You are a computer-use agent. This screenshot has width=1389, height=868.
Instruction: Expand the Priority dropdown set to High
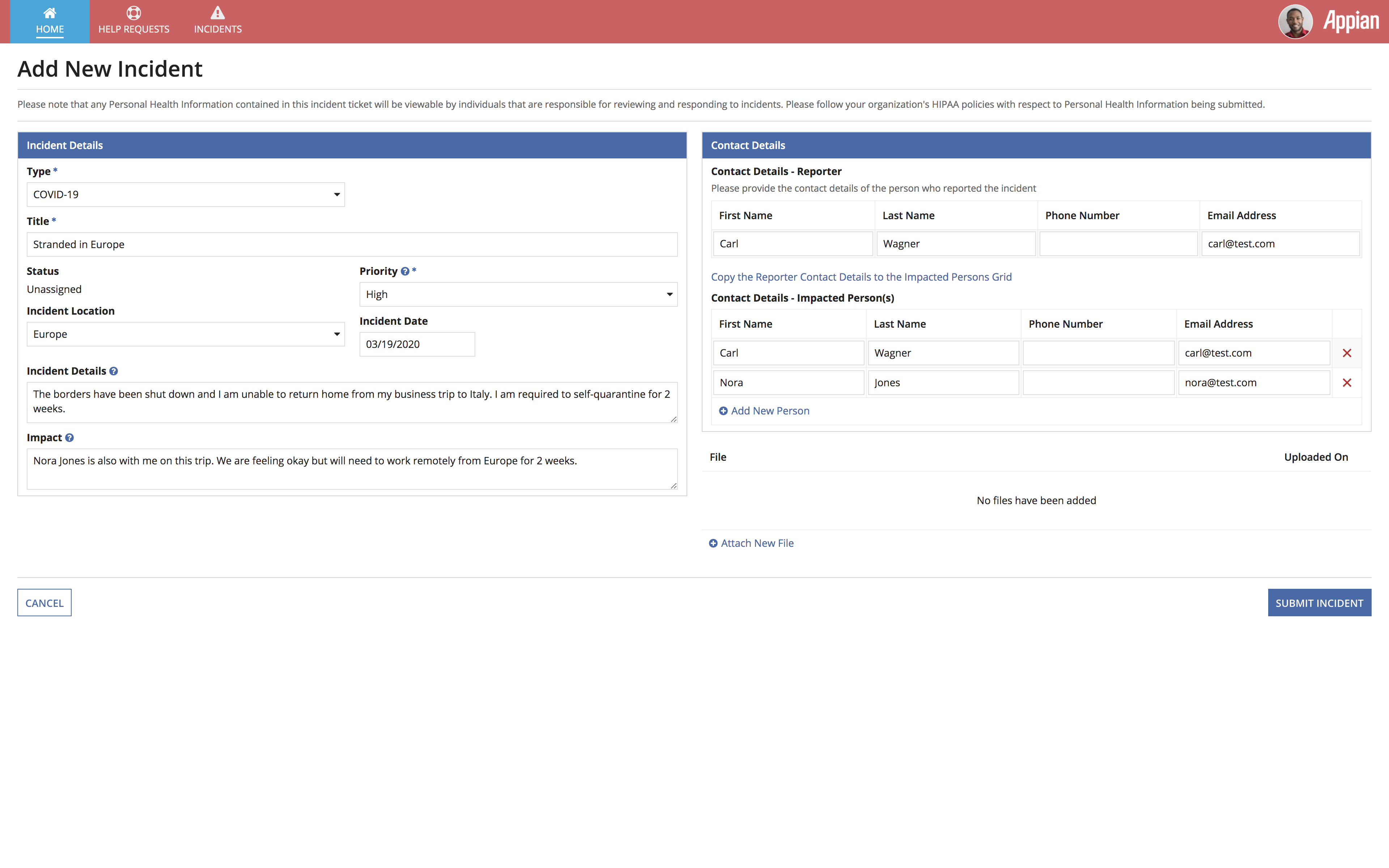(x=518, y=294)
